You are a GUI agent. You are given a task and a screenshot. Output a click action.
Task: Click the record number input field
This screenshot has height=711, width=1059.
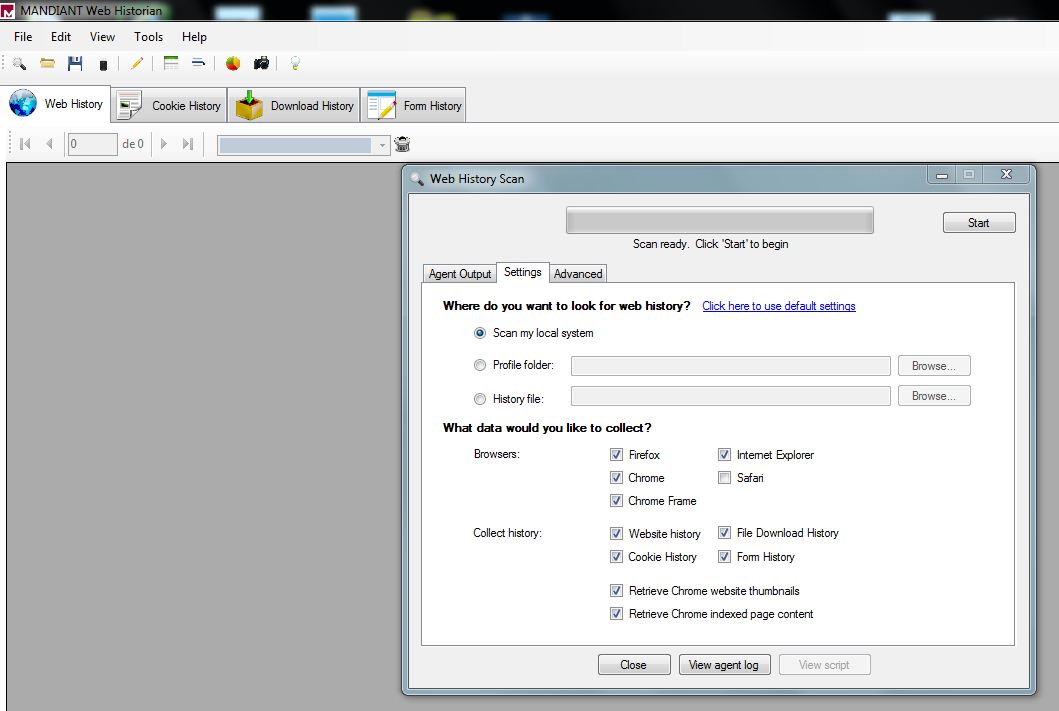coord(93,144)
